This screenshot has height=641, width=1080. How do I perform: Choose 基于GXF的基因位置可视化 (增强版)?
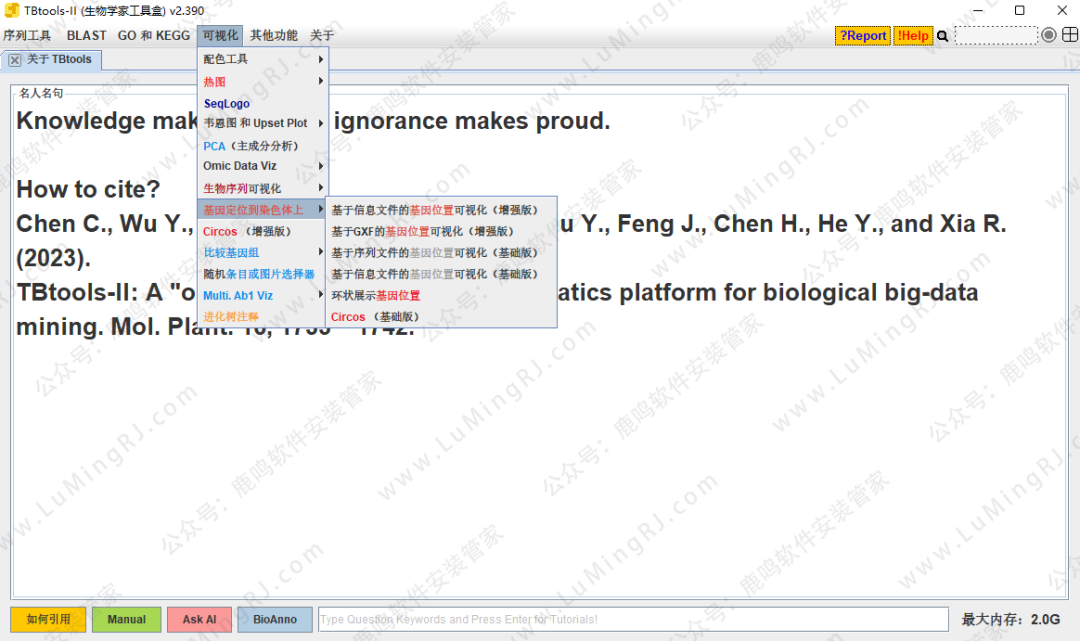pyautogui.click(x=422, y=231)
